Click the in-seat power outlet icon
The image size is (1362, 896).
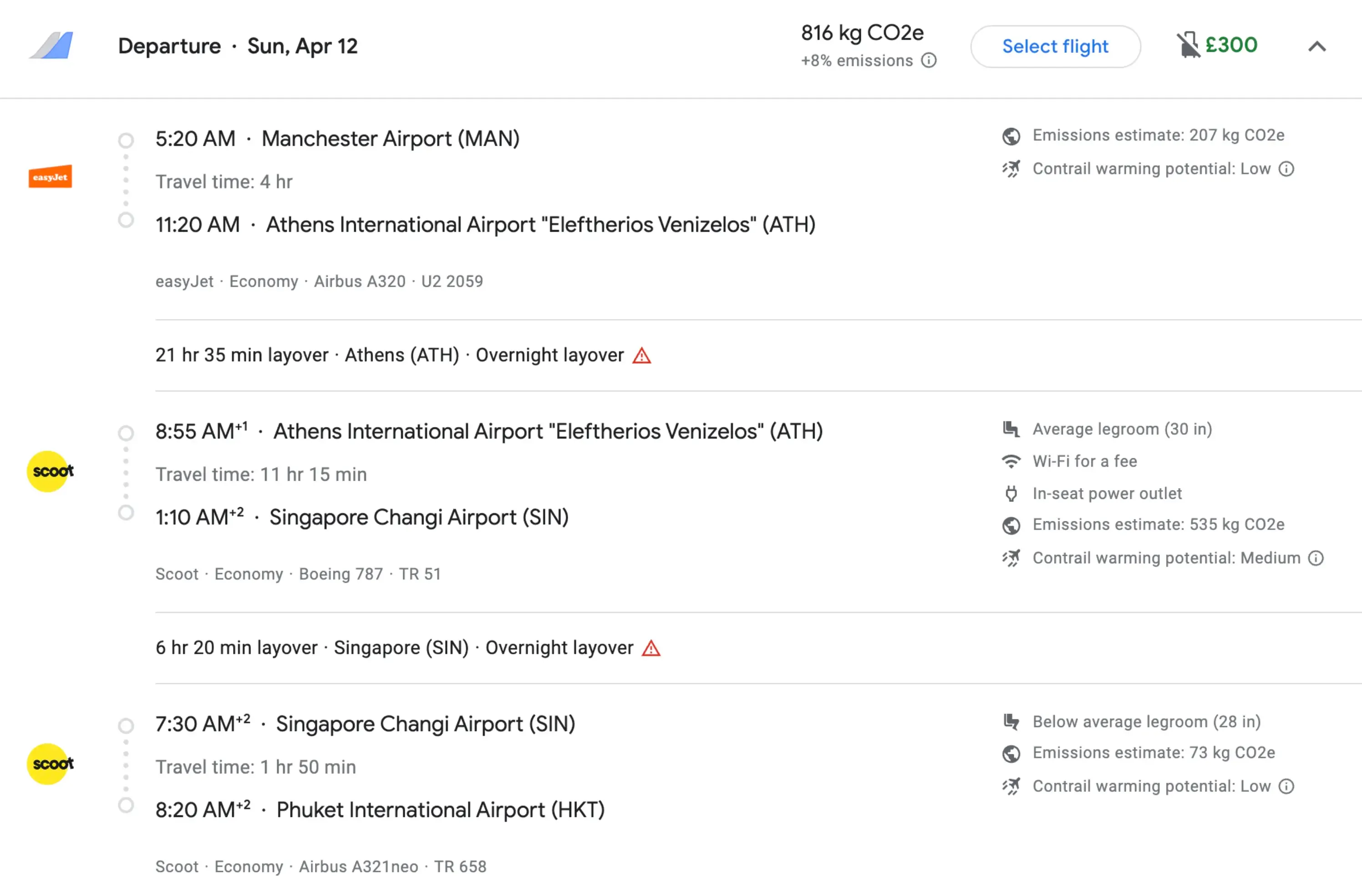click(x=1011, y=494)
